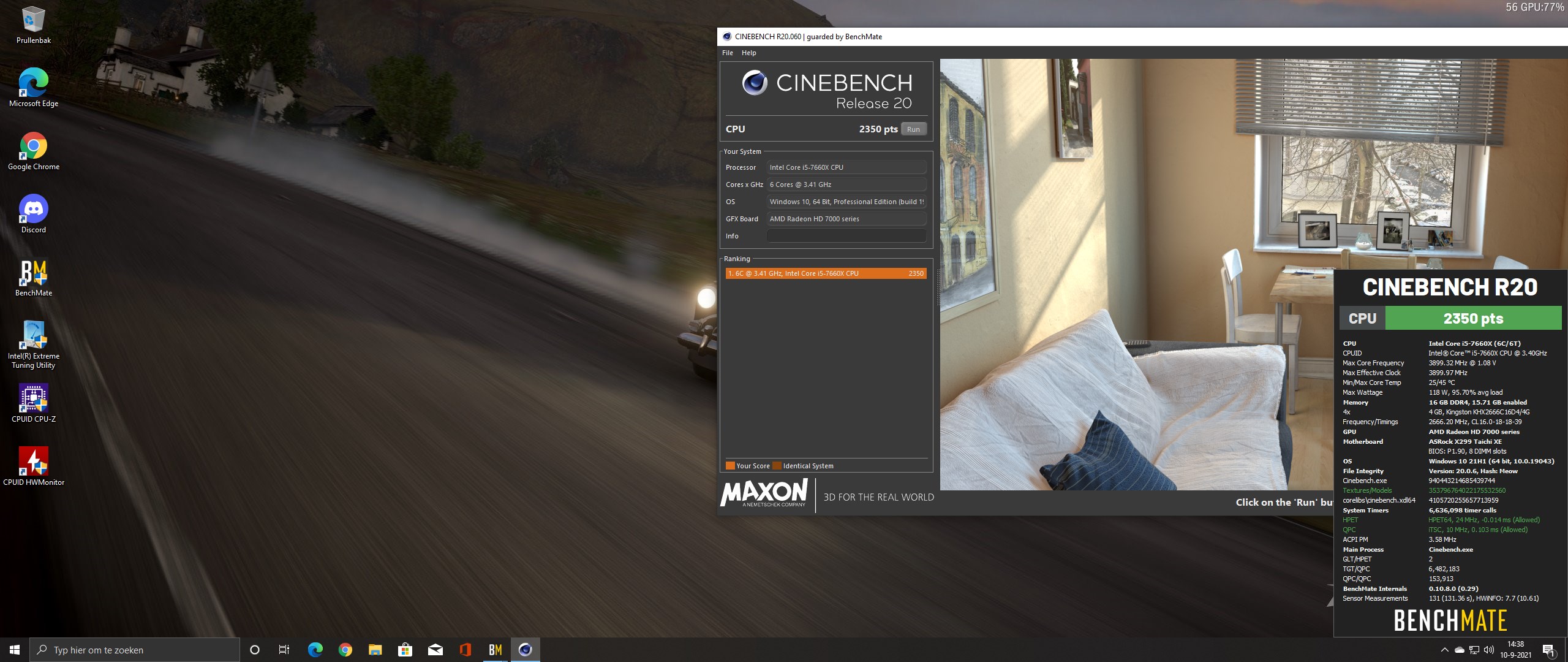Click the green 2350 pts BenchMate score
Viewport: 1568px width, 662px height.
1473,318
